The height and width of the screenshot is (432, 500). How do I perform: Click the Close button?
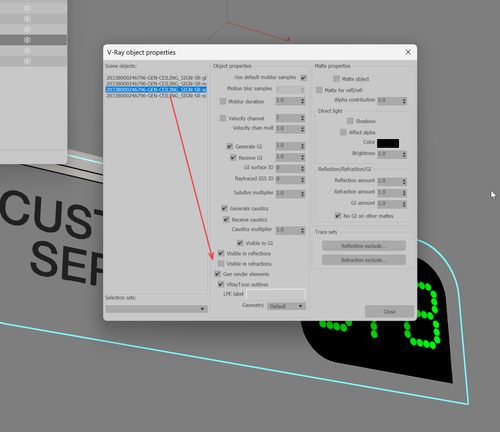[x=389, y=312]
